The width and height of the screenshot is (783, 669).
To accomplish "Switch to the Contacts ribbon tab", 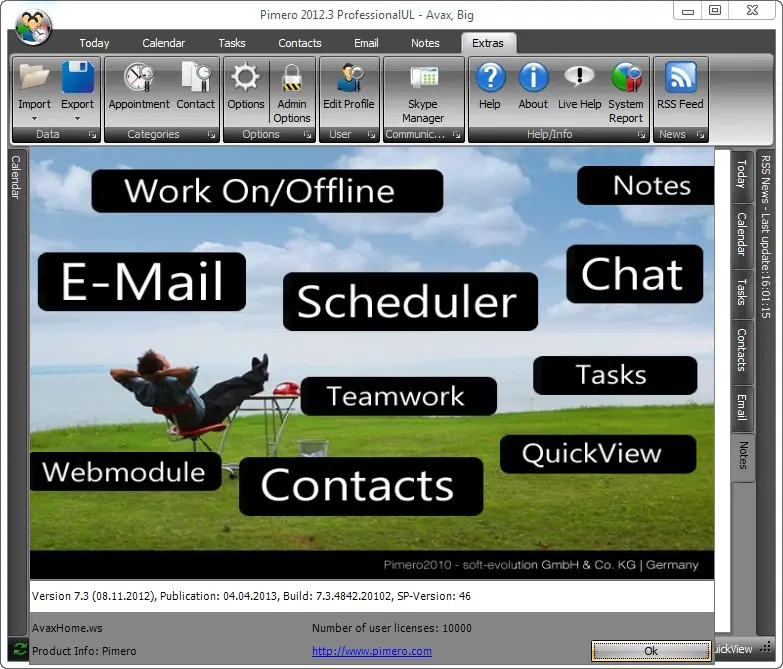I will tap(300, 43).
